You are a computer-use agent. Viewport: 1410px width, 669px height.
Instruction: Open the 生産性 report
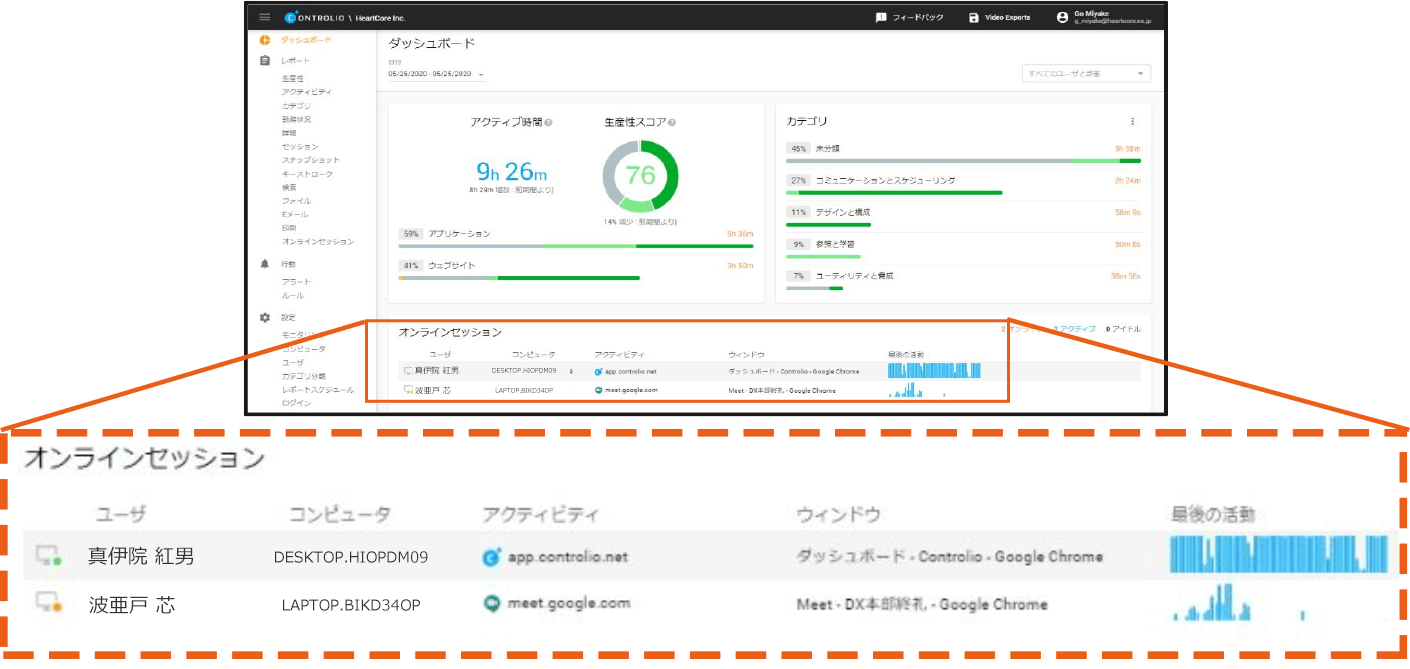point(293,78)
